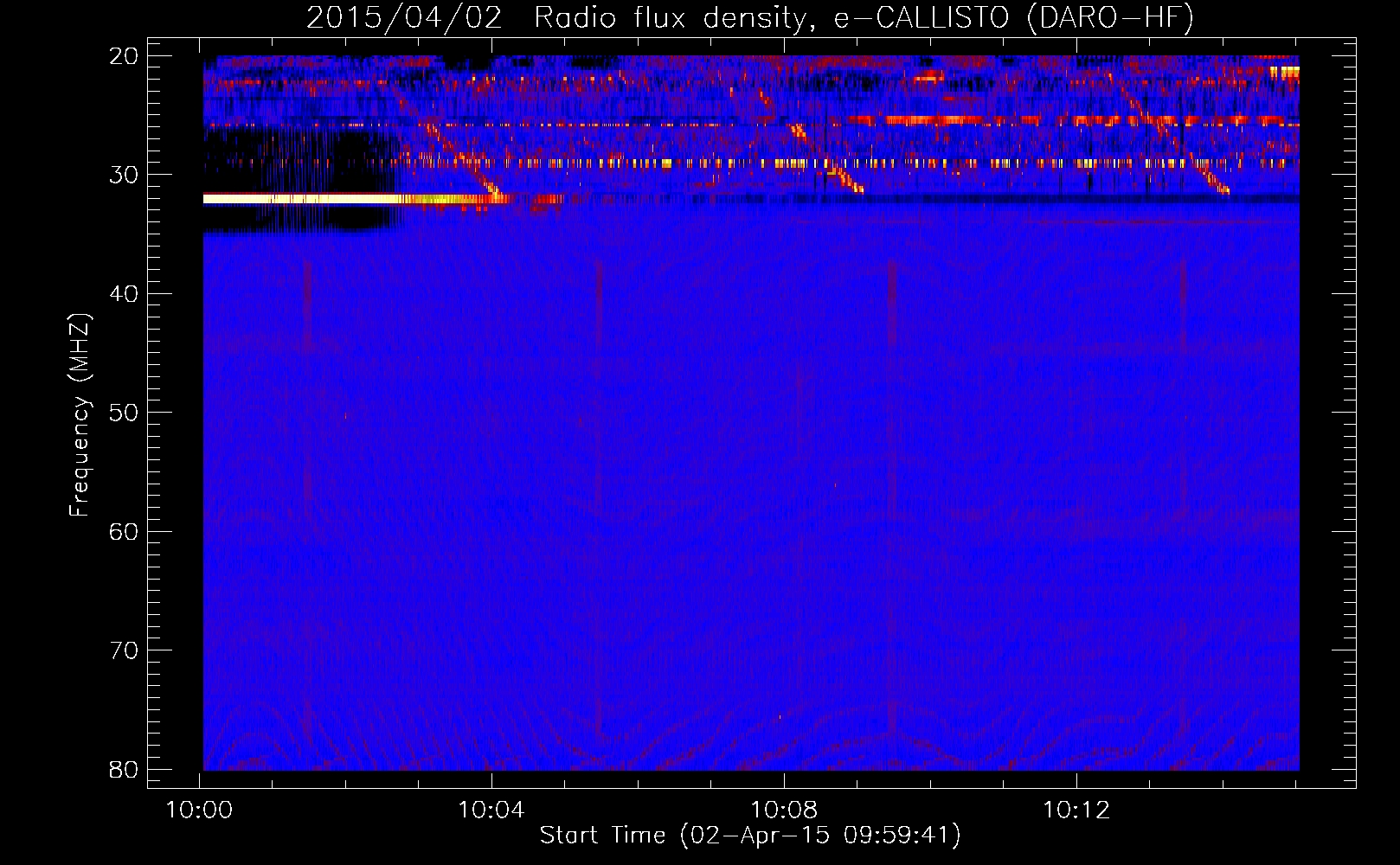Click the 'Frequency (MHZ)' axis label

[80, 414]
